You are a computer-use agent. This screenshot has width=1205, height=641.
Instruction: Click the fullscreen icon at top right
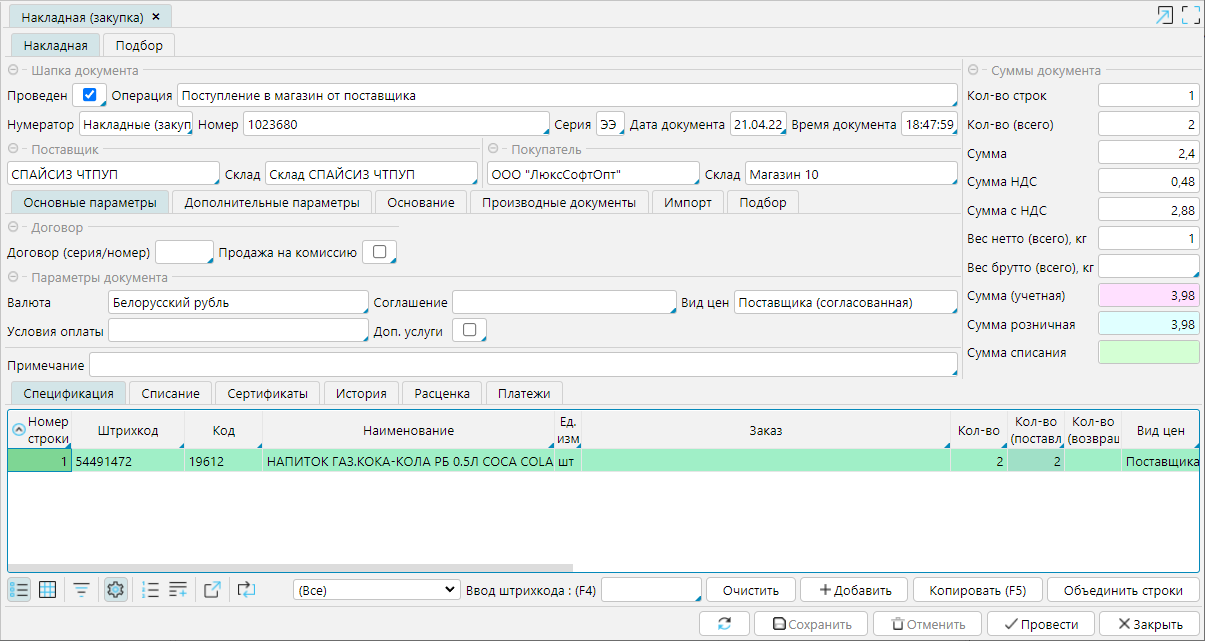click(1190, 15)
